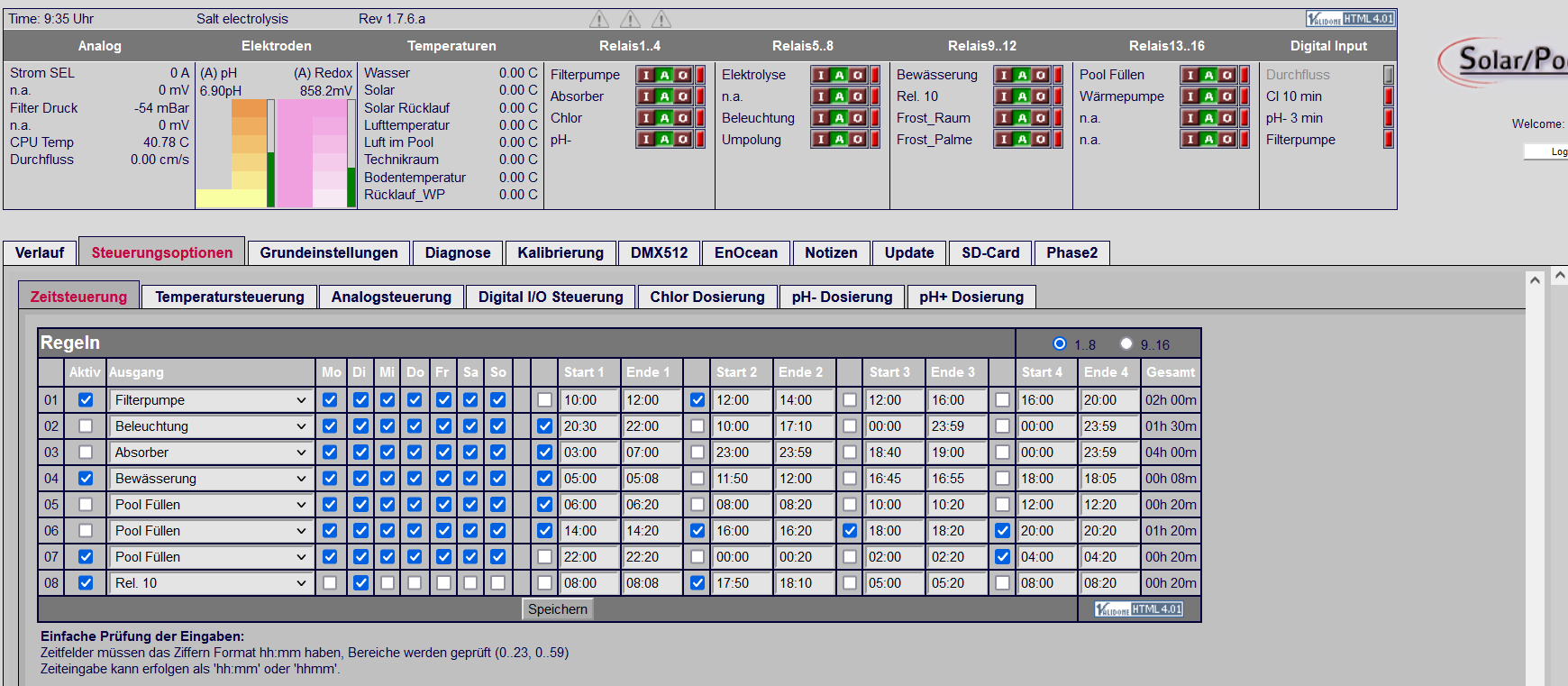Image resolution: width=1568 pixels, height=686 pixels.
Task: Switch Beleuchtung relay to I
Action: (x=820, y=118)
